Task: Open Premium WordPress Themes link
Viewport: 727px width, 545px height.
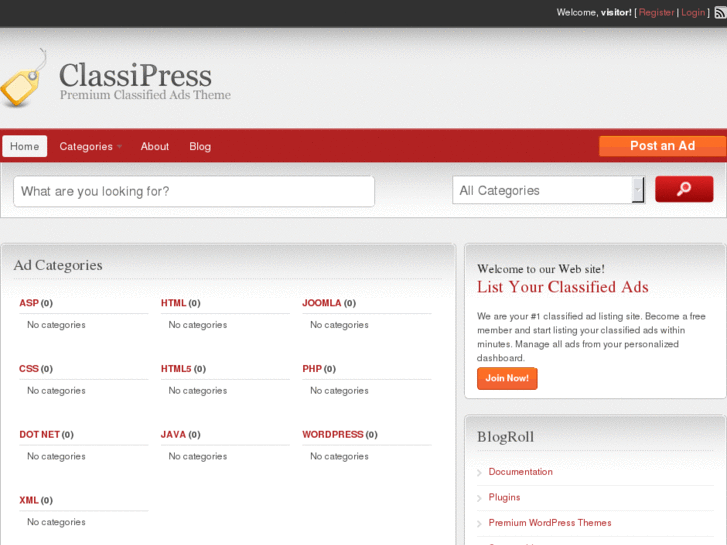Action: click(x=550, y=523)
